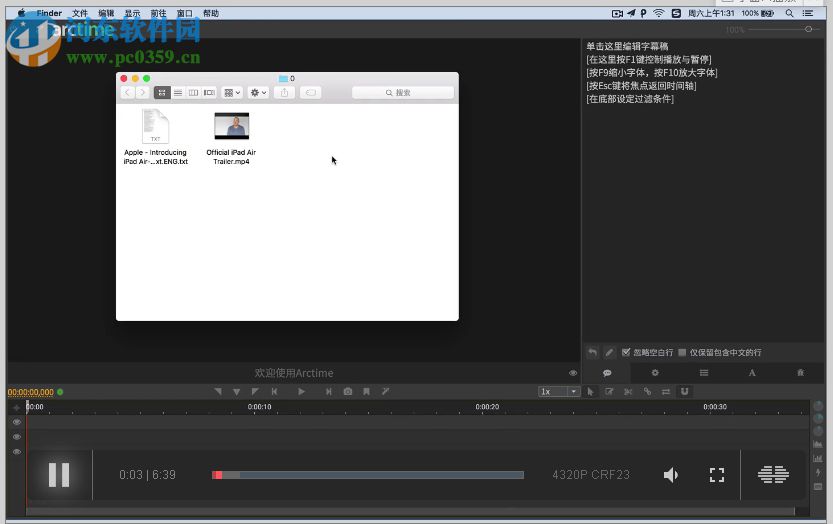This screenshot has width=833, height=524.
Task: Toggle the eye icon beside 欢迎使用Arctime
Action: coord(573,373)
